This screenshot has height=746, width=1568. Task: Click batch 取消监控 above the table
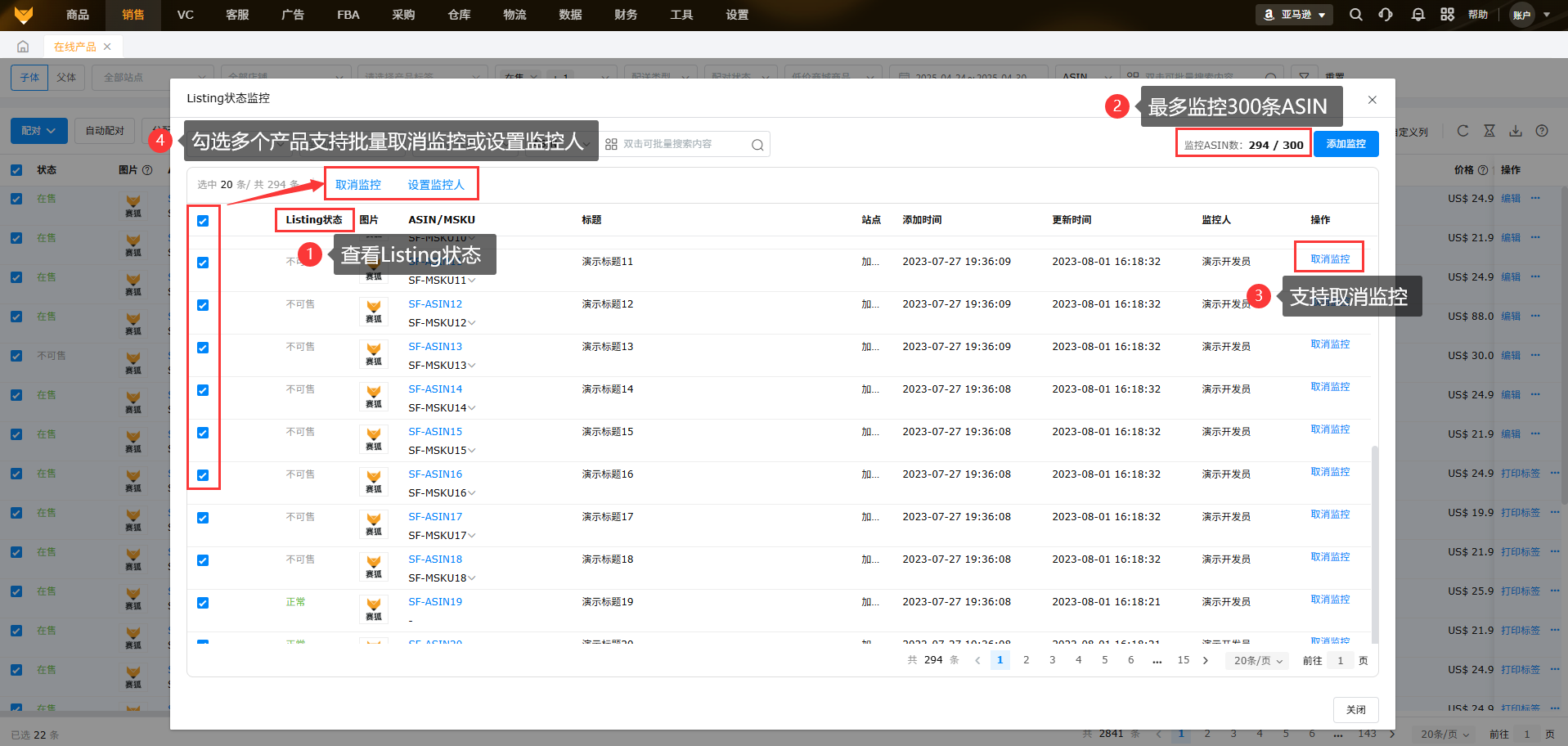(x=358, y=185)
